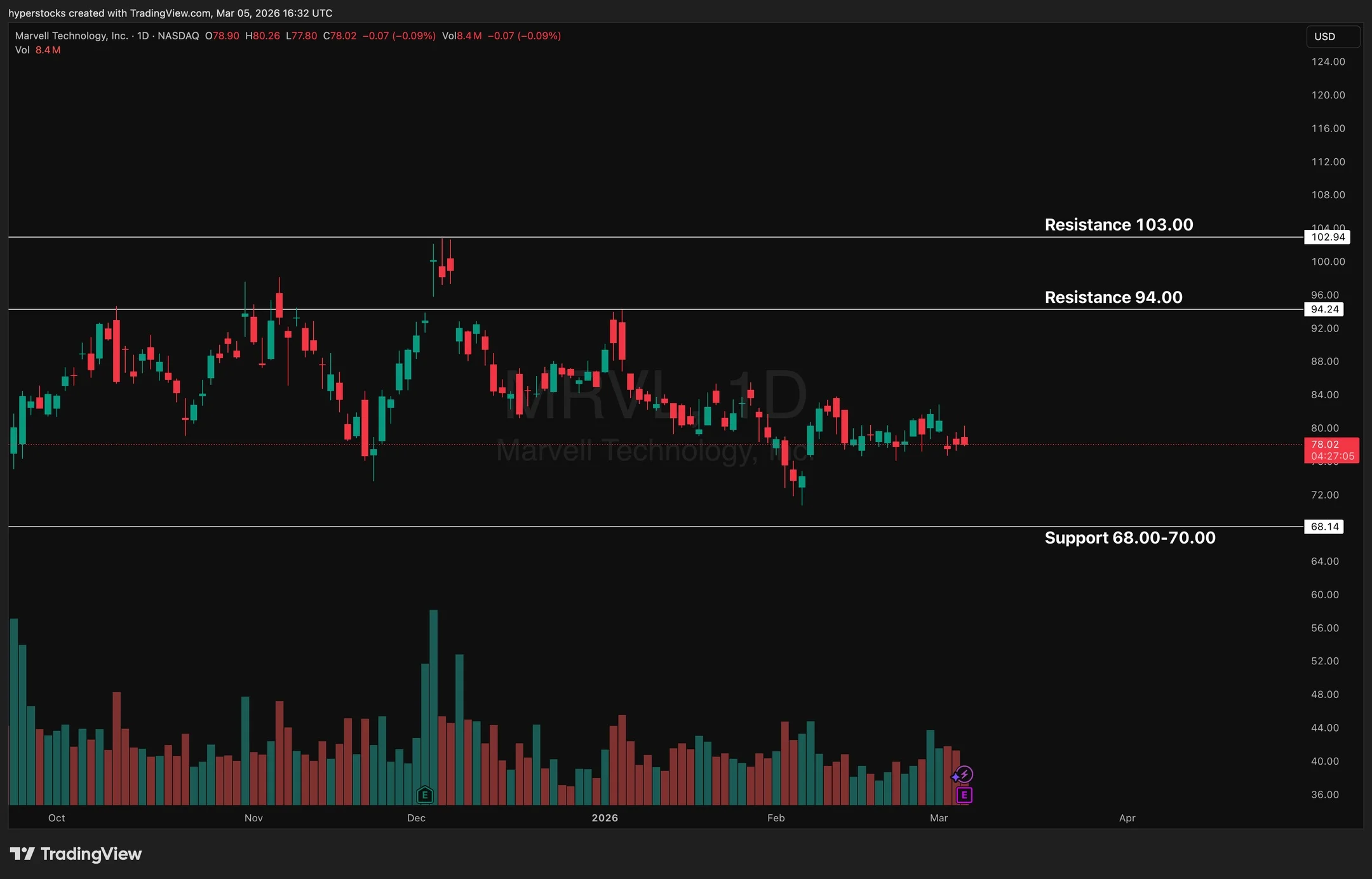This screenshot has height=879, width=1372.
Task: Select the 'Support 68.00-70.00' text label
Action: [x=1130, y=538]
